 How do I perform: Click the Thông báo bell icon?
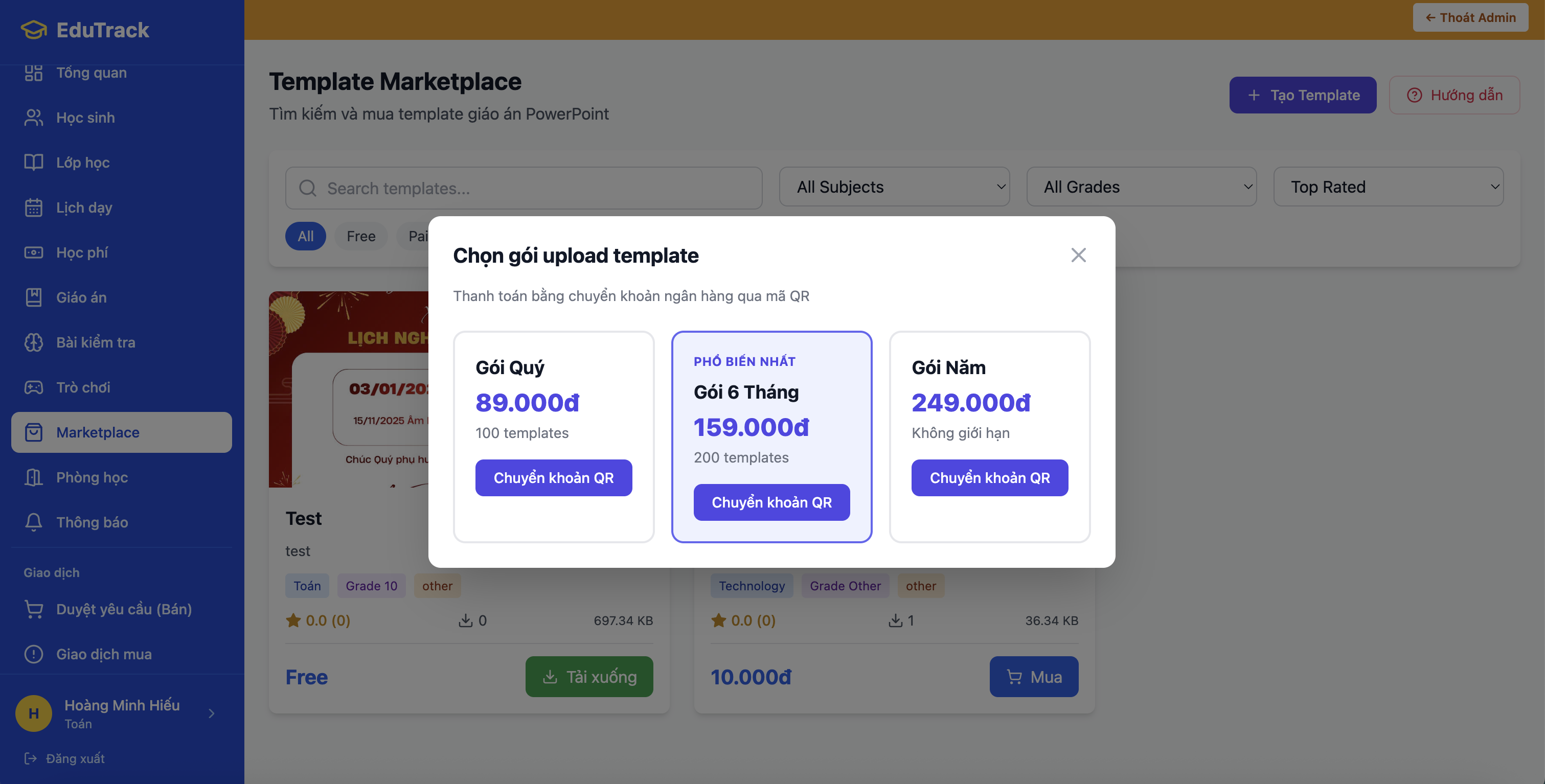point(34,522)
